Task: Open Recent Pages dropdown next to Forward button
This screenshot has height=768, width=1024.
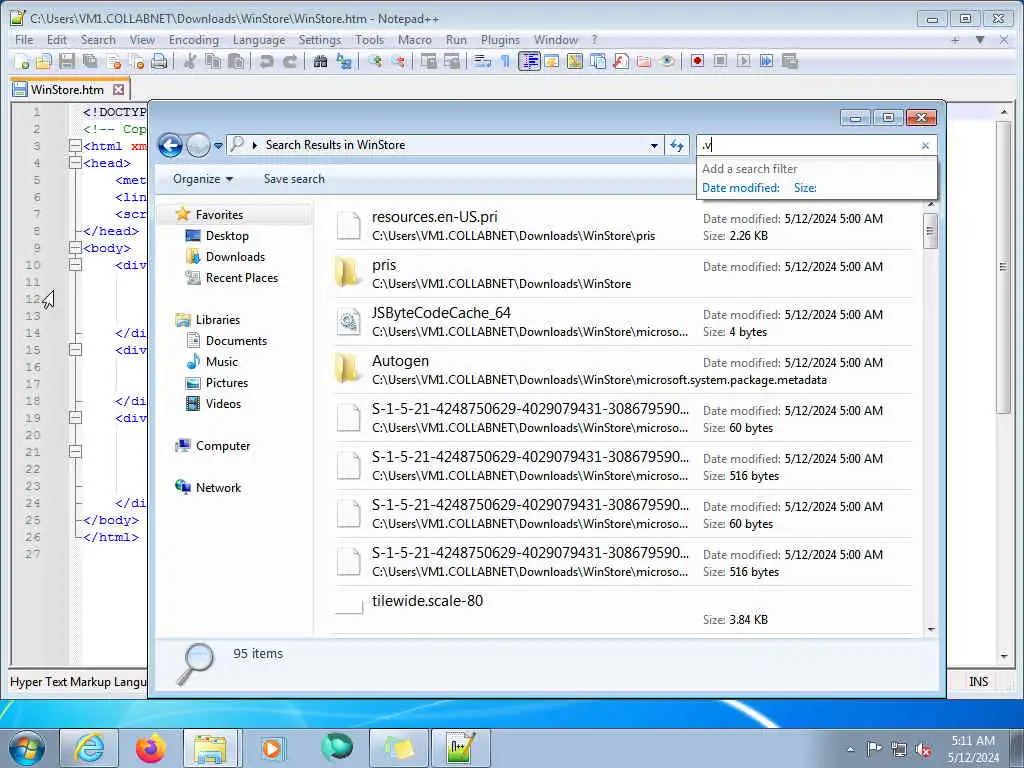Action: point(218,146)
